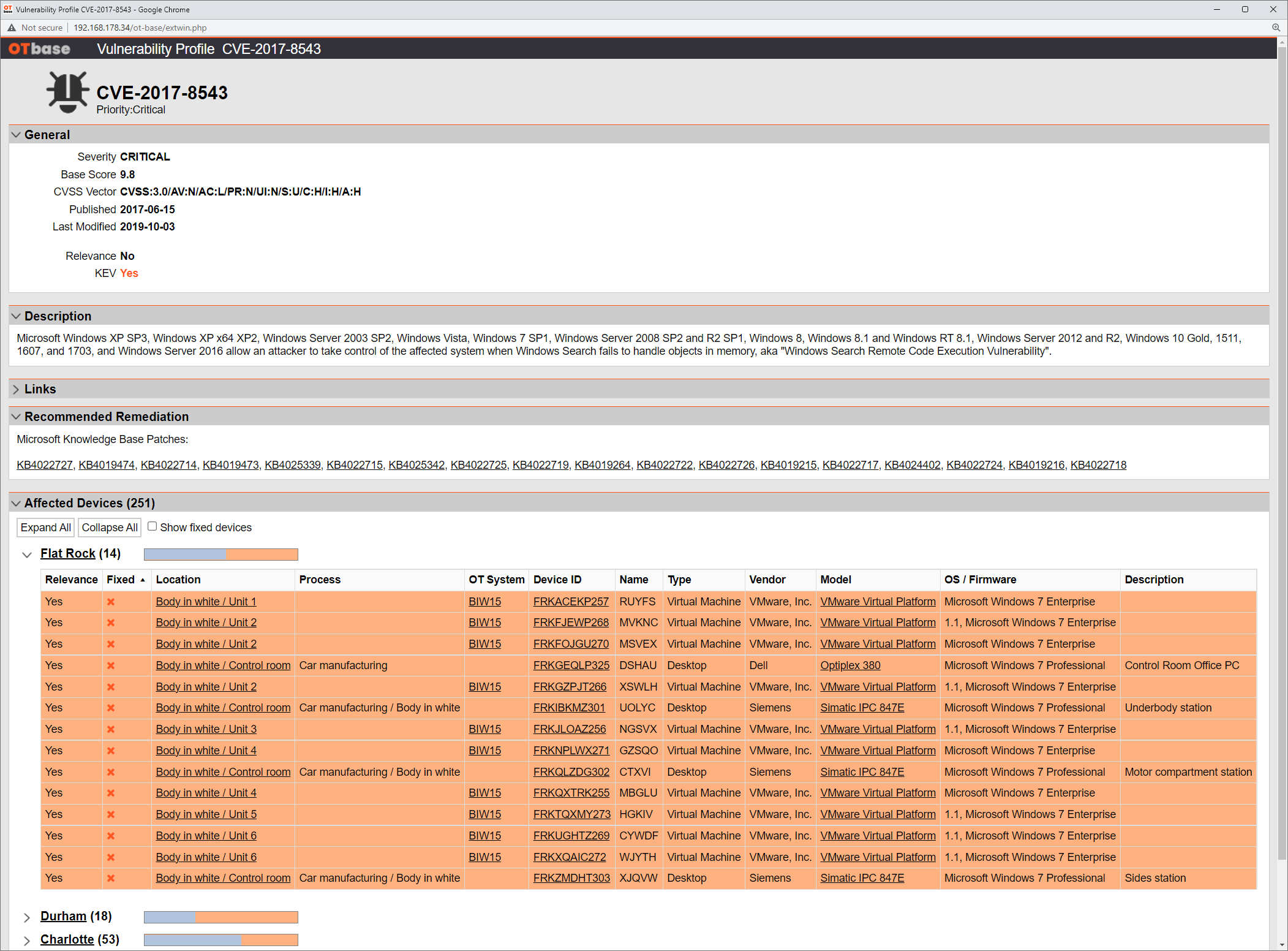Open Simatic IPC 847E model for UOLYC
This screenshot has width=1288, height=951.
(x=862, y=708)
